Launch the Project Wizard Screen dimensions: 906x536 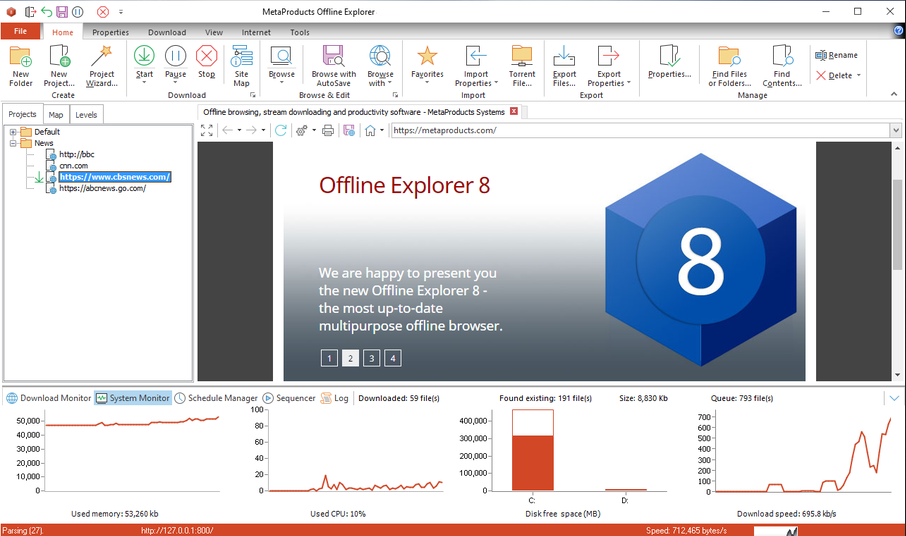point(102,57)
